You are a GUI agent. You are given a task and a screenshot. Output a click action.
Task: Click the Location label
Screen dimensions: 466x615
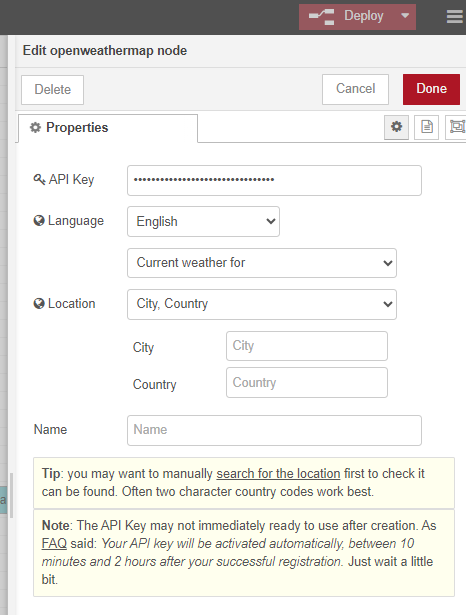pyautogui.click(x=65, y=304)
